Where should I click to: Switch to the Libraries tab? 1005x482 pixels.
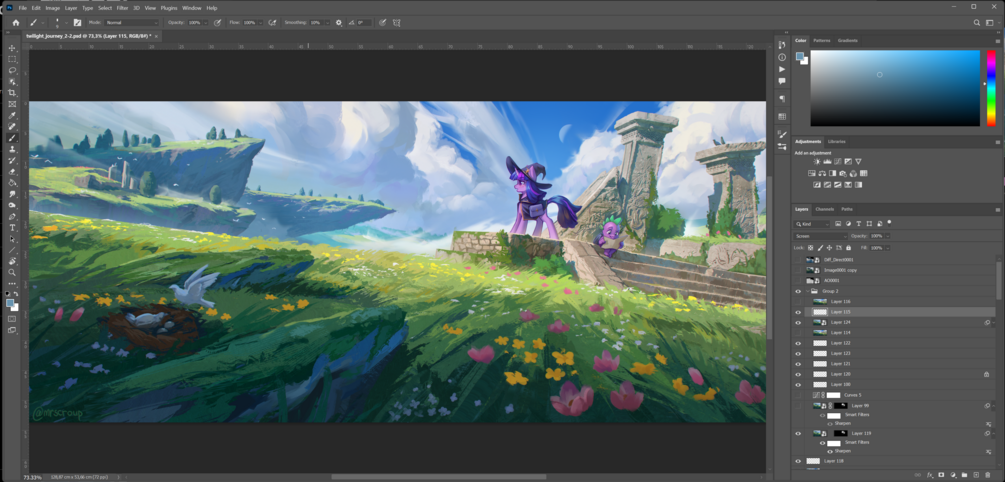[x=836, y=141]
